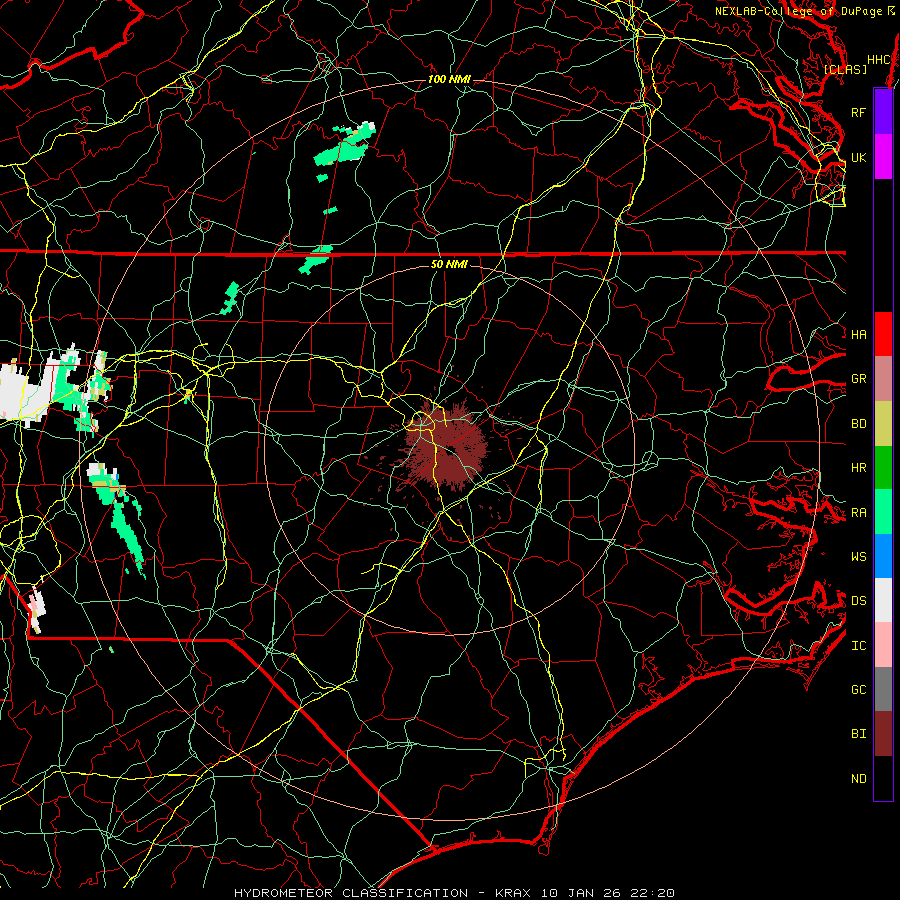The image size is (900, 900).
Task: Click the ND legend label text
Action: coord(859,779)
